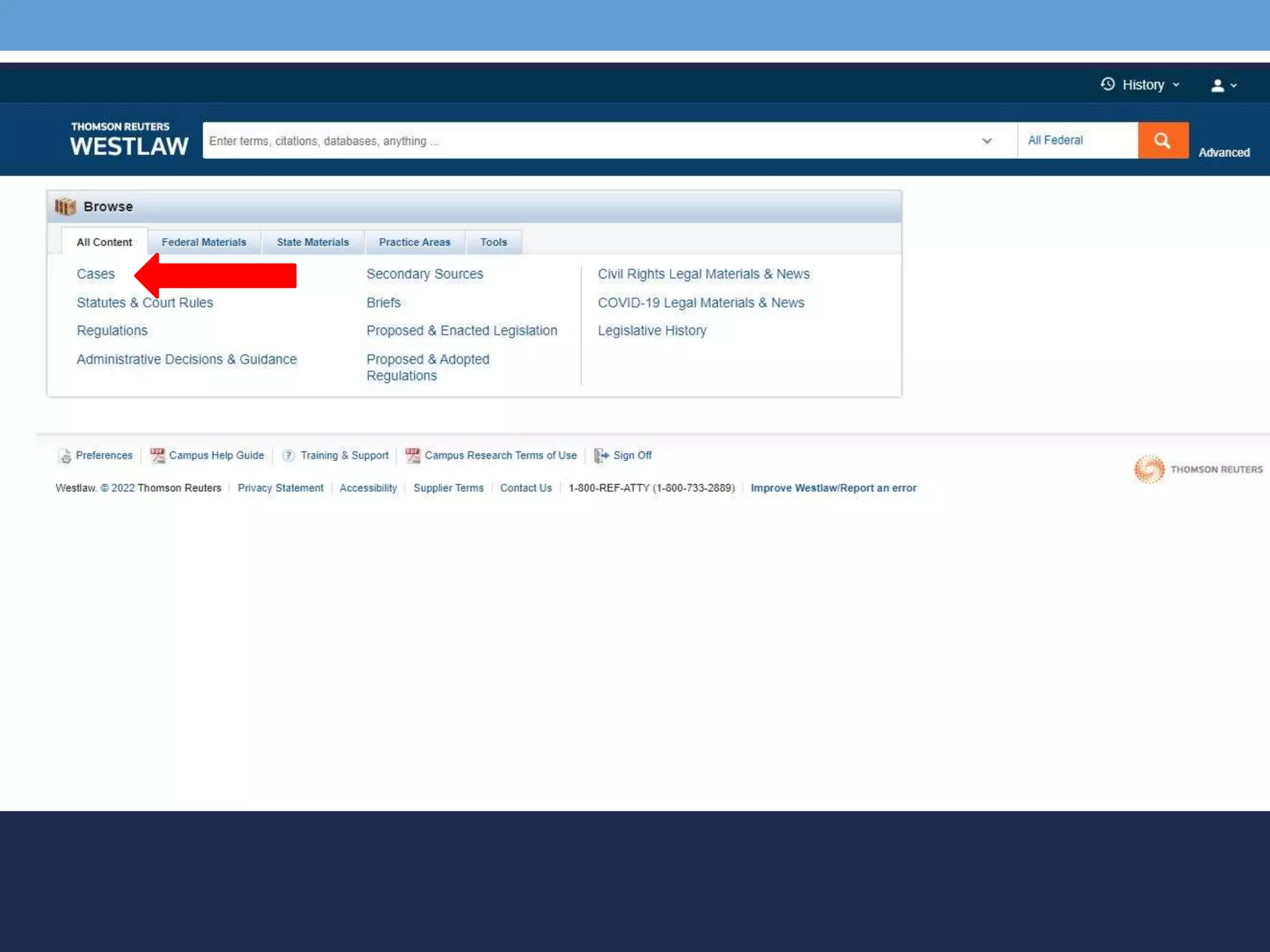Expand the user account menu chevron
The width and height of the screenshot is (1270, 952).
[1234, 86]
